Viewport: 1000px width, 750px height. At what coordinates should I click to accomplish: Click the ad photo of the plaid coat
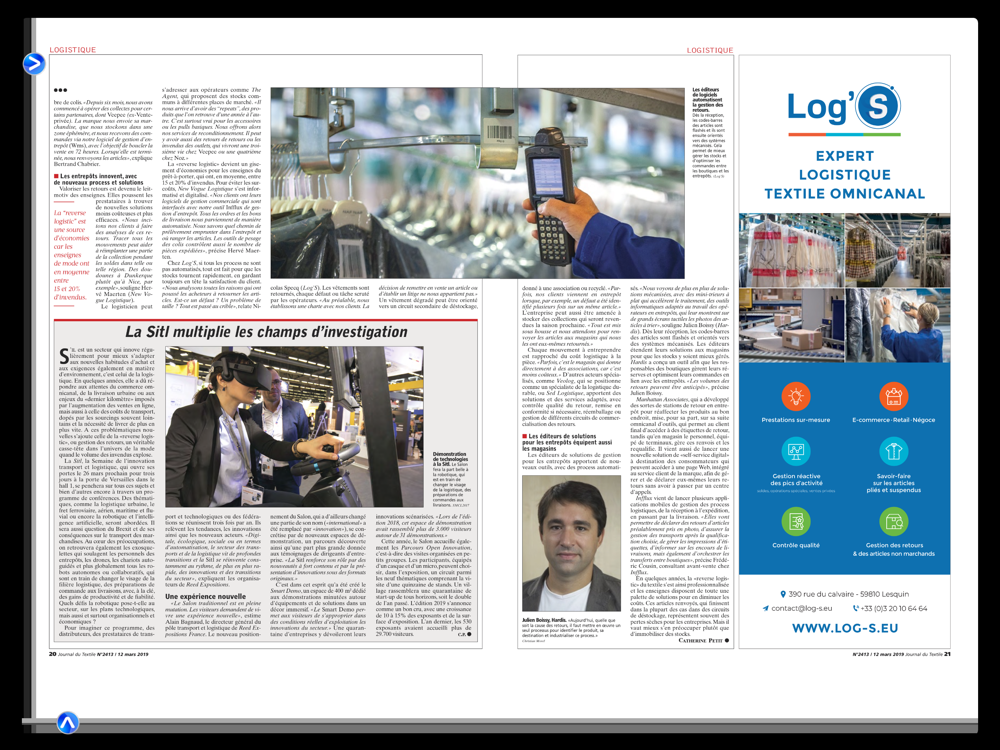(897, 250)
